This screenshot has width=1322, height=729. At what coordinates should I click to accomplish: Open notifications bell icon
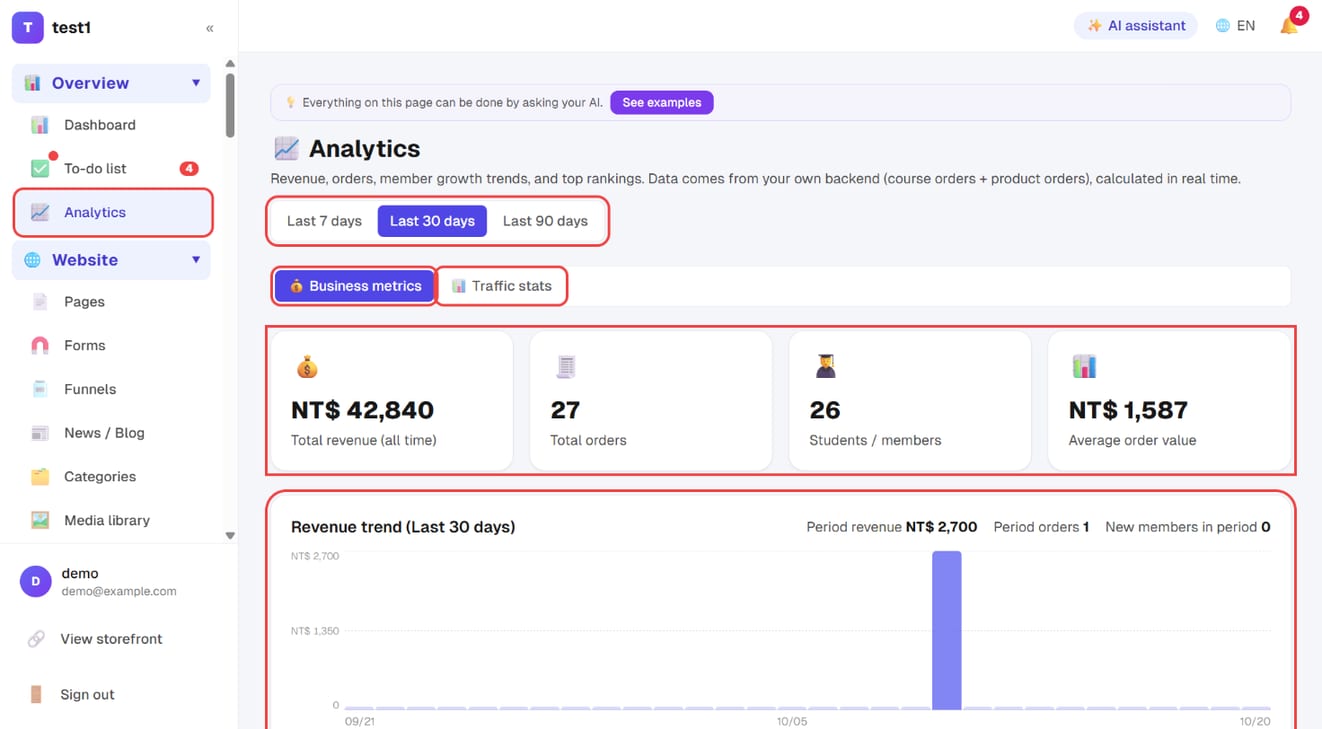tap(1289, 26)
